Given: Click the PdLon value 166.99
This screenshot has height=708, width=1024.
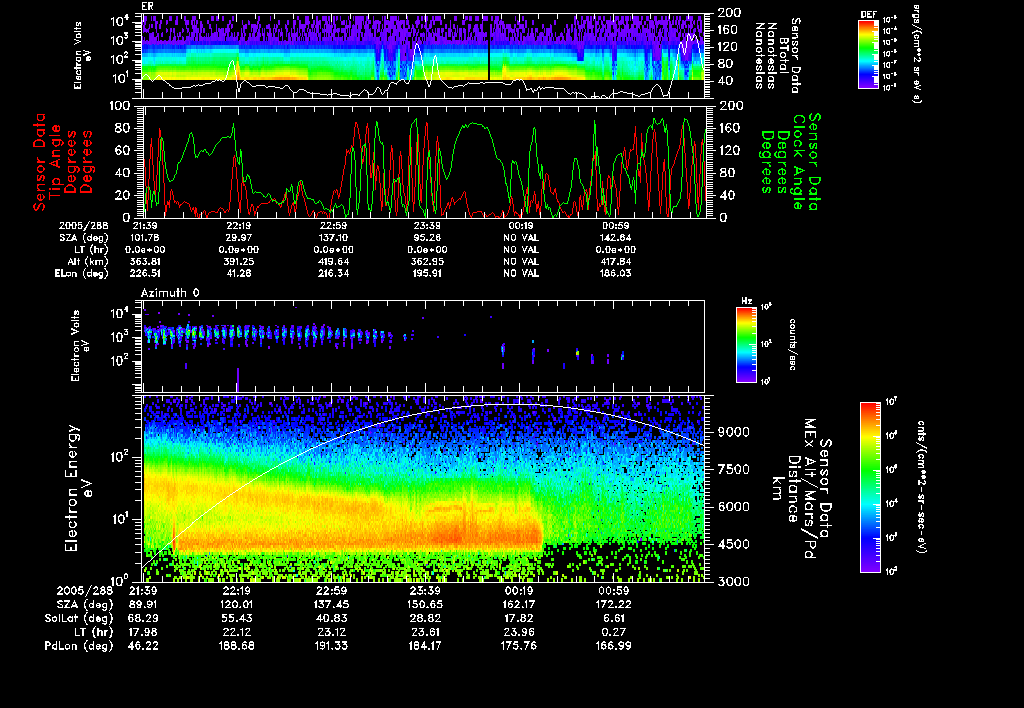Looking at the screenshot, I should [613, 646].
